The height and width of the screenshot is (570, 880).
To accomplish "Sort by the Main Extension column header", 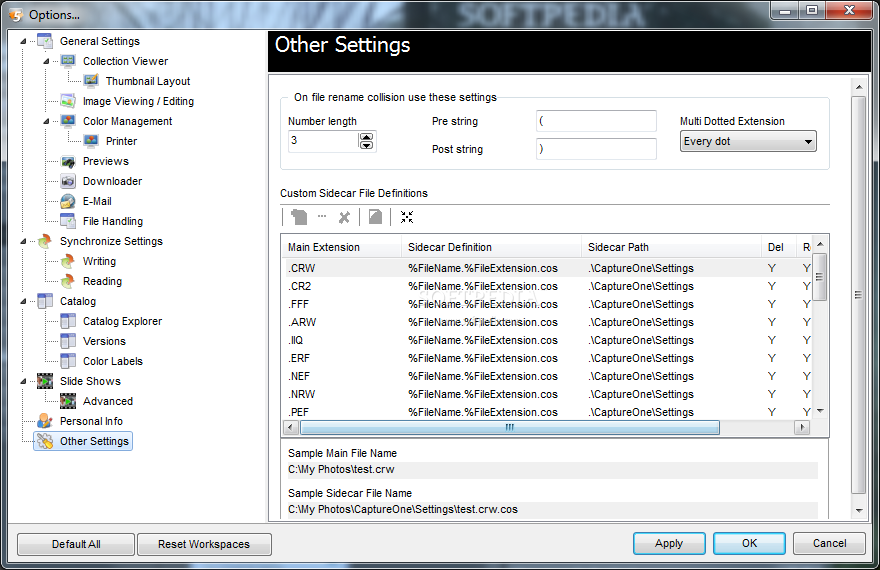I will 341,247.
